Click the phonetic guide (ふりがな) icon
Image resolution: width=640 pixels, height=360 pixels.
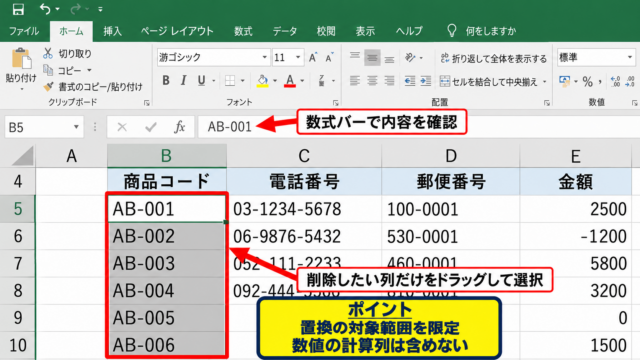point(322,81)
